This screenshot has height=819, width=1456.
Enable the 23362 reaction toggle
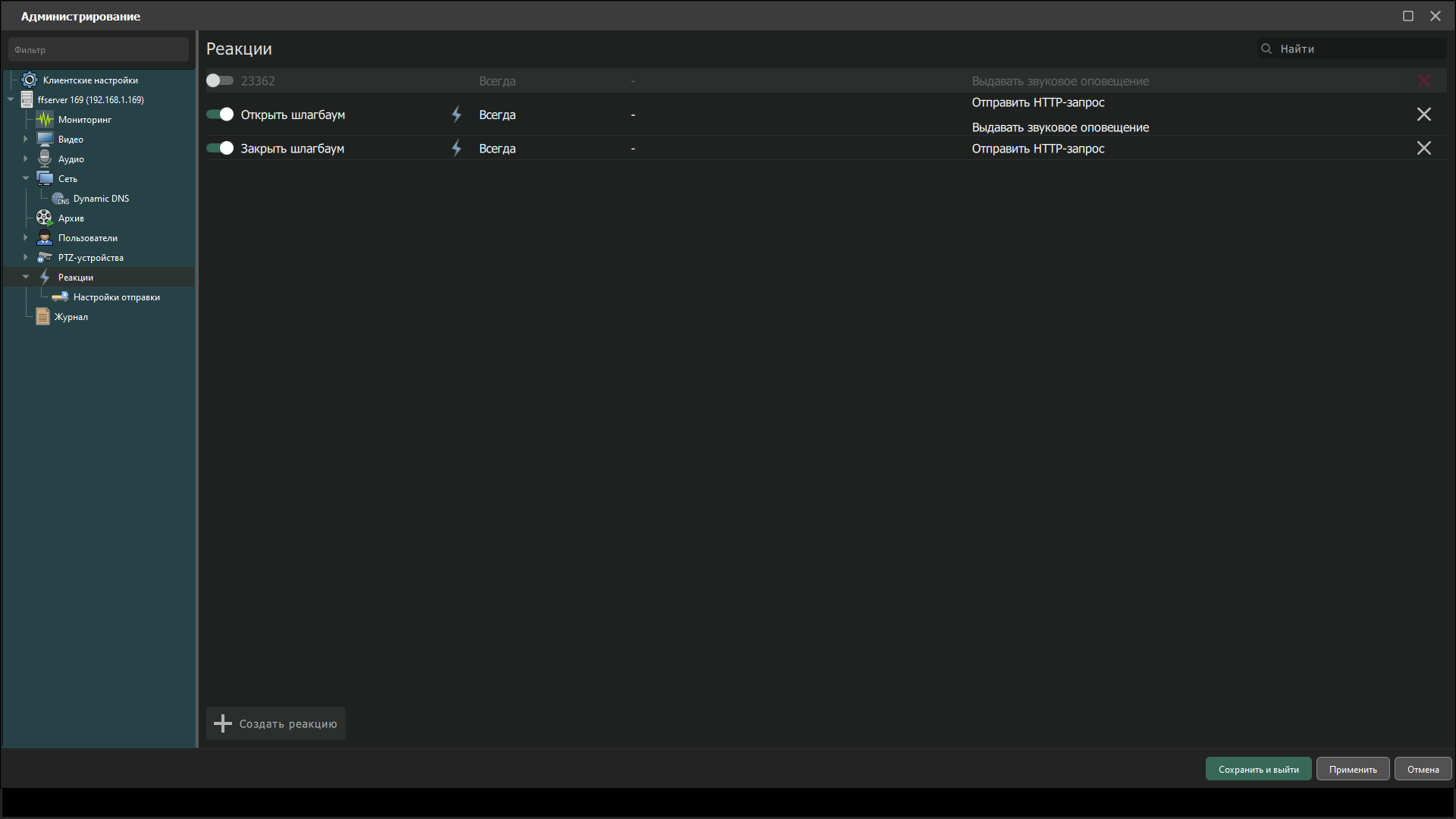220,80
